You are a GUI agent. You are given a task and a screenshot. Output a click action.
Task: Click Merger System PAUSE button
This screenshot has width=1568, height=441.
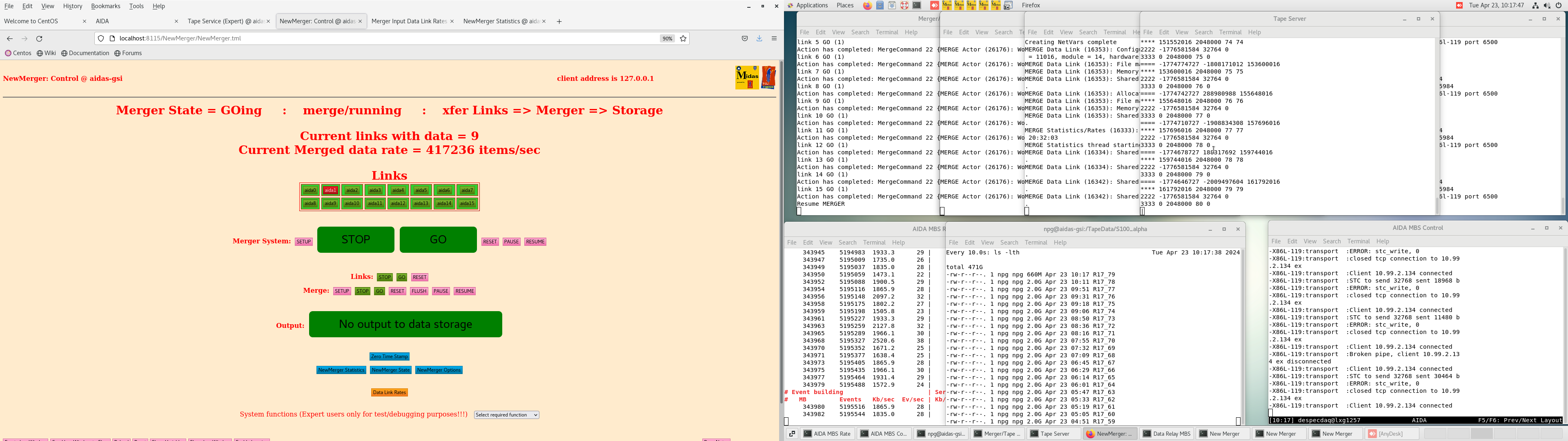pos(511,242)
